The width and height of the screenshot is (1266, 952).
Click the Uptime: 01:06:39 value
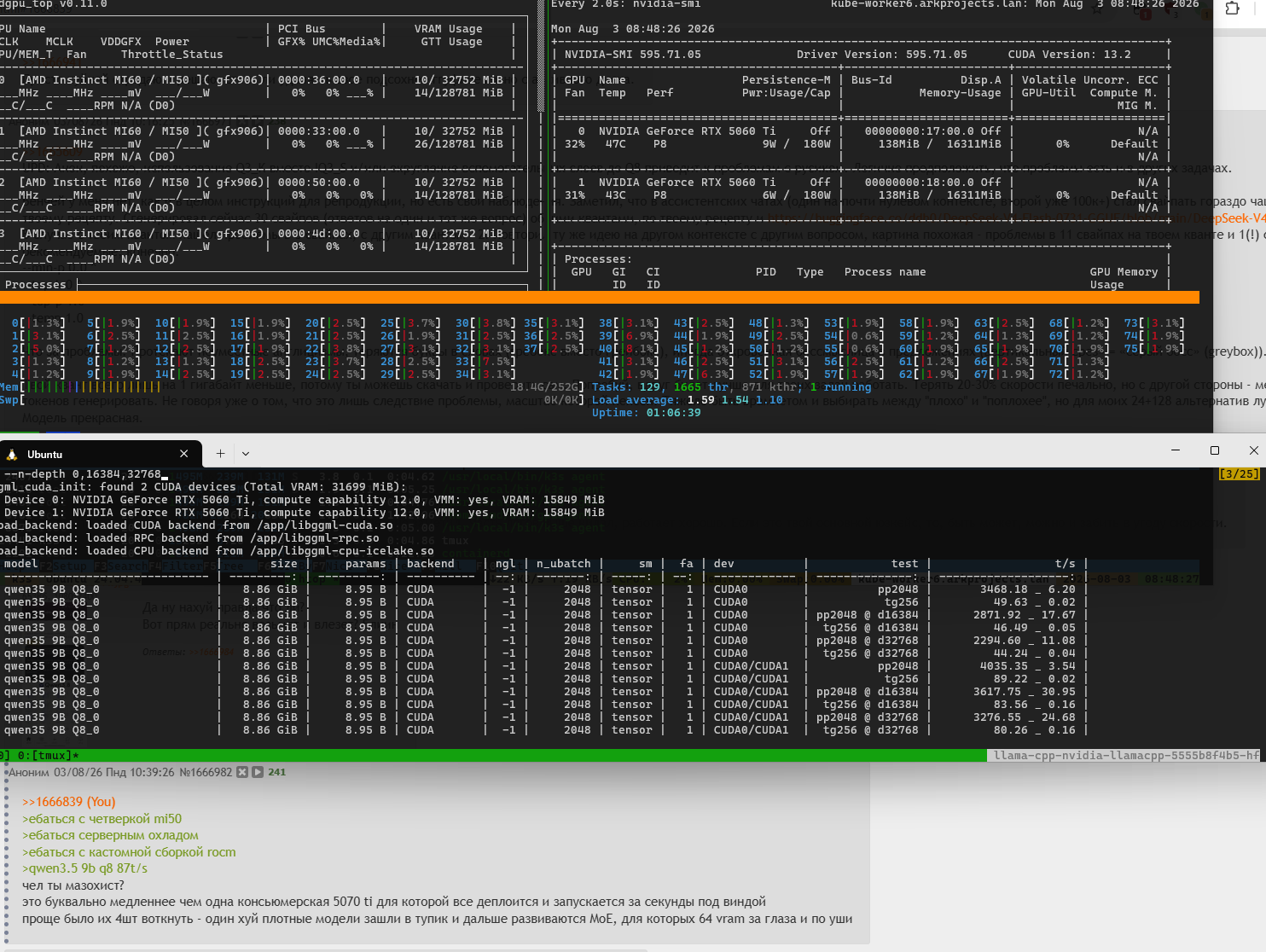pyautogui.click(x=646, y=413)
